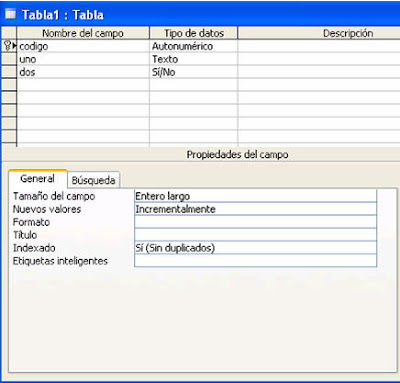Click the uno field name cell

[83, 59]
